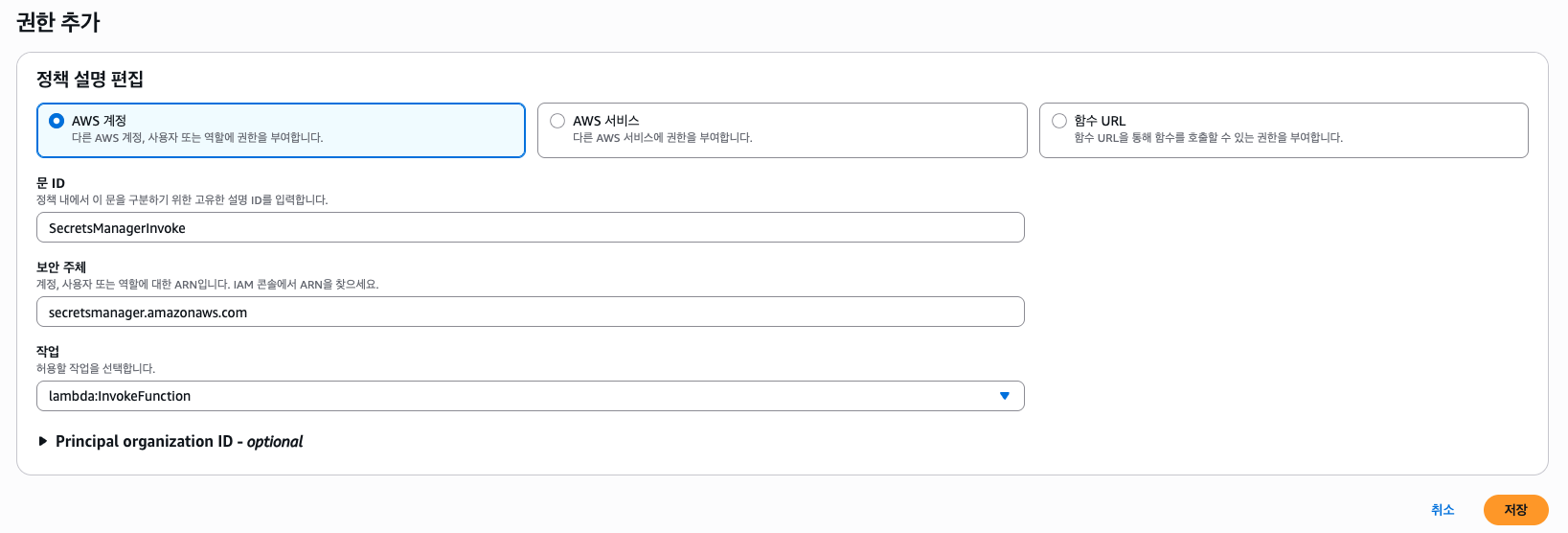Expand the Principal organization ID section label

pyautogui.click(x=179, y=441)
